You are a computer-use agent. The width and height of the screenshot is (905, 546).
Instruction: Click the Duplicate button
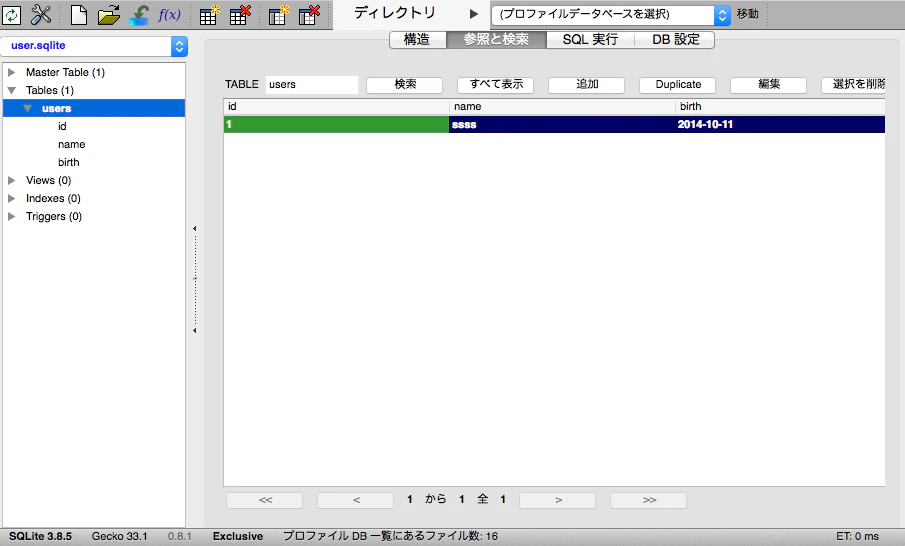[x=678, y=84]
